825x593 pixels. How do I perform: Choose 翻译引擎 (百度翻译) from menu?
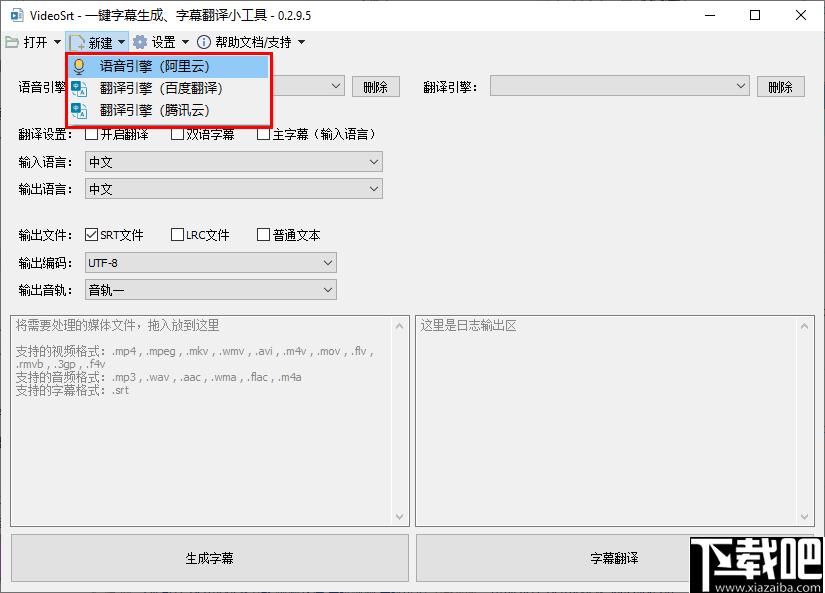pyautogui.click(x=168, y=88)
